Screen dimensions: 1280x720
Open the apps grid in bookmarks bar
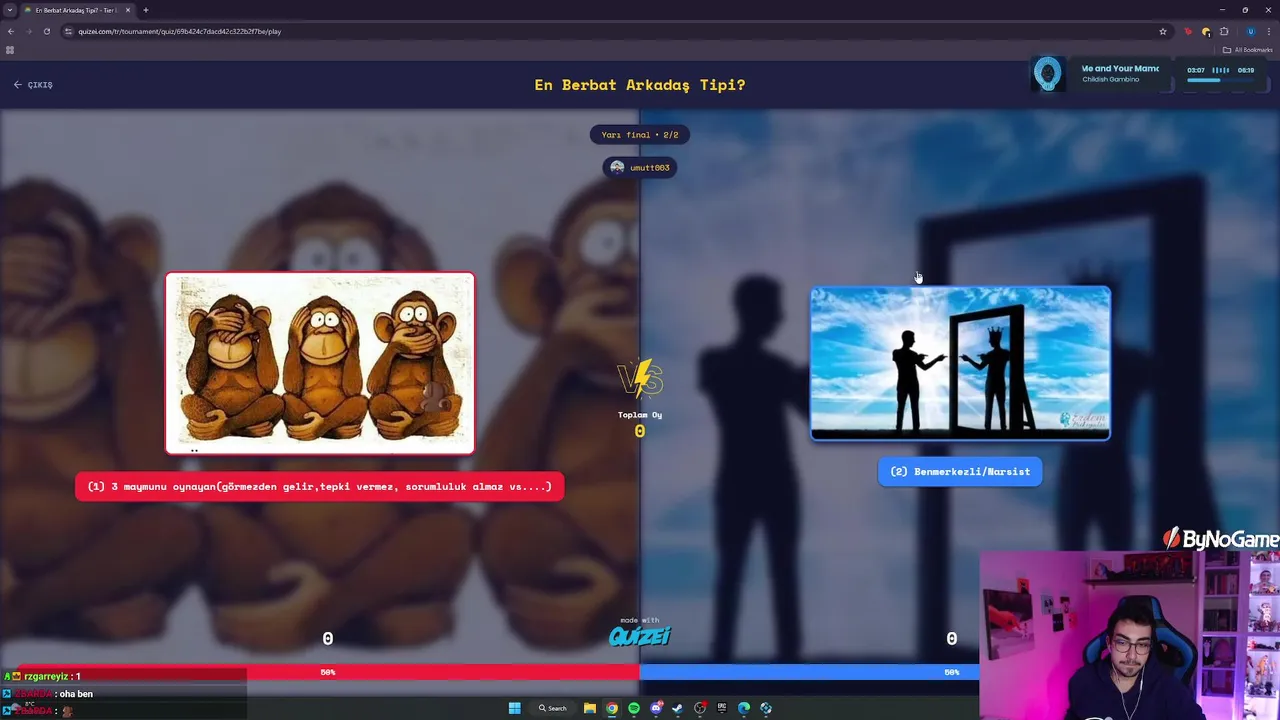click(x=10, y=50)
